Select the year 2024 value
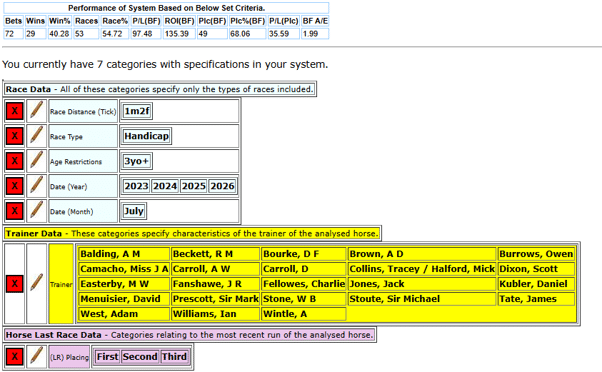Screen dimensions: 602x372 coord(165,186)
